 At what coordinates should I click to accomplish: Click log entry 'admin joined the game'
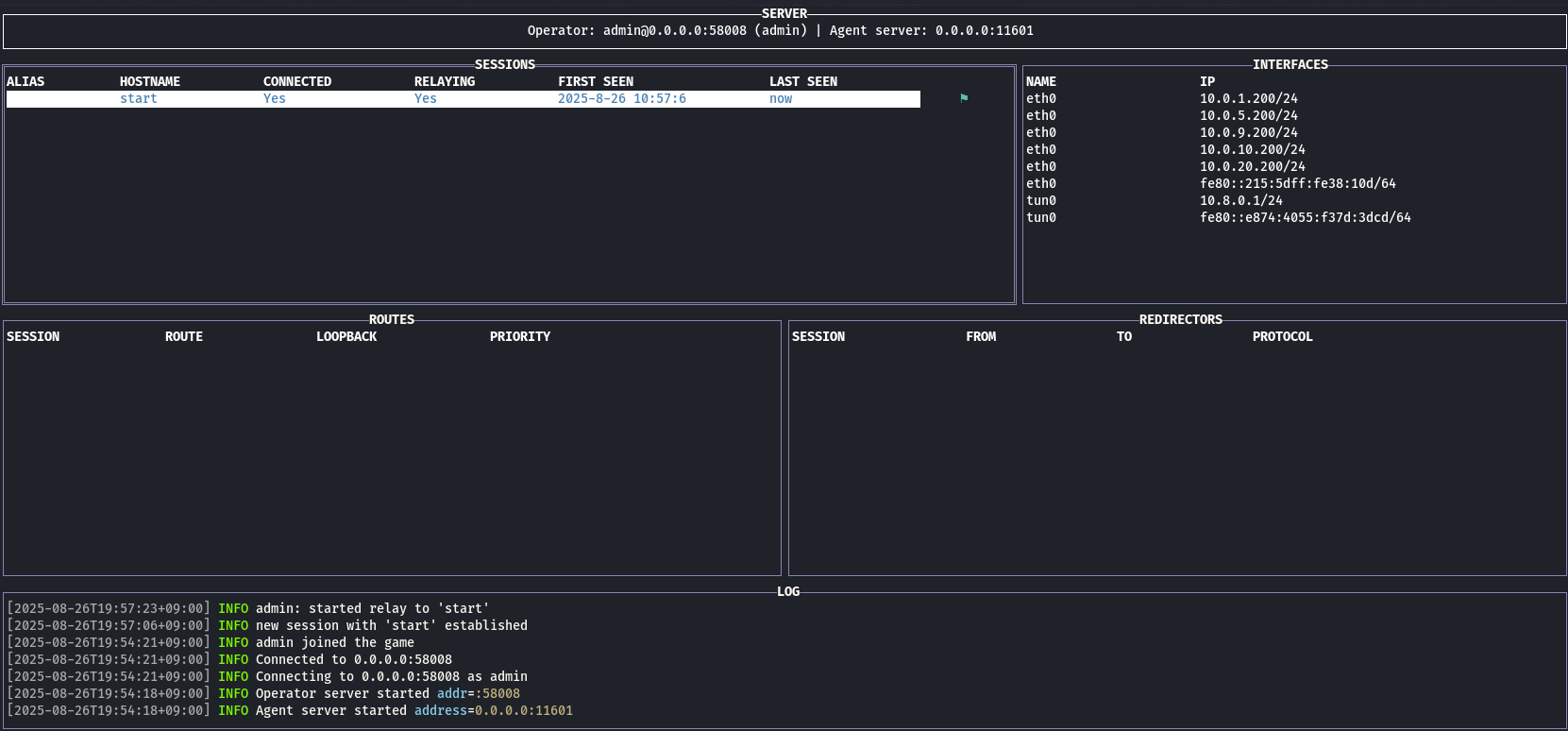coord(211,643)
